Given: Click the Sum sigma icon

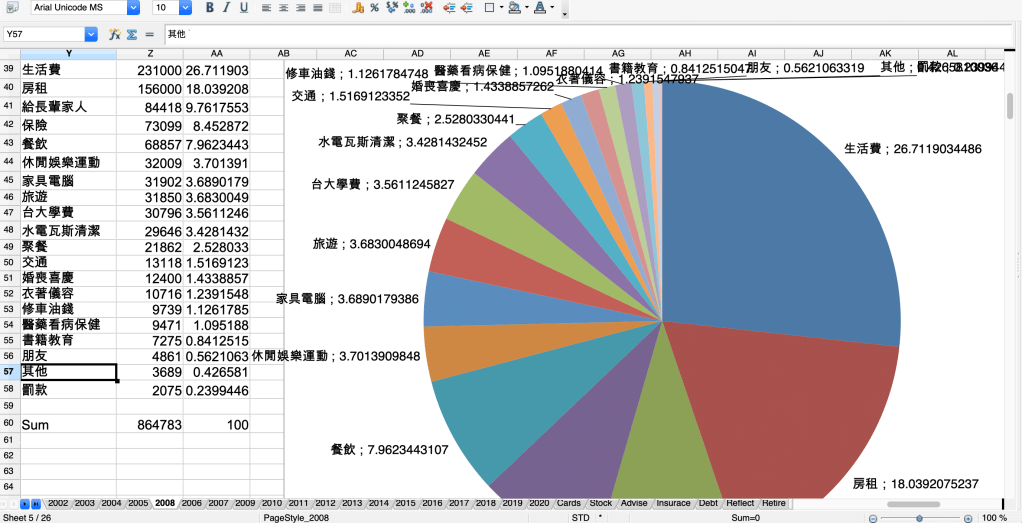Looking at the screenshot, I should coord(131,34).
